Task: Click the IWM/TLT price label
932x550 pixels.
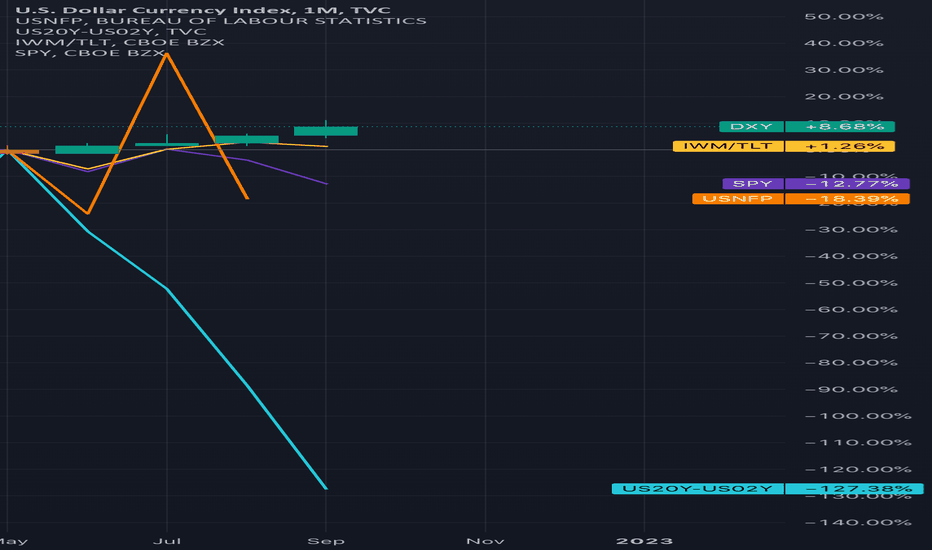Action: [728, 146]
